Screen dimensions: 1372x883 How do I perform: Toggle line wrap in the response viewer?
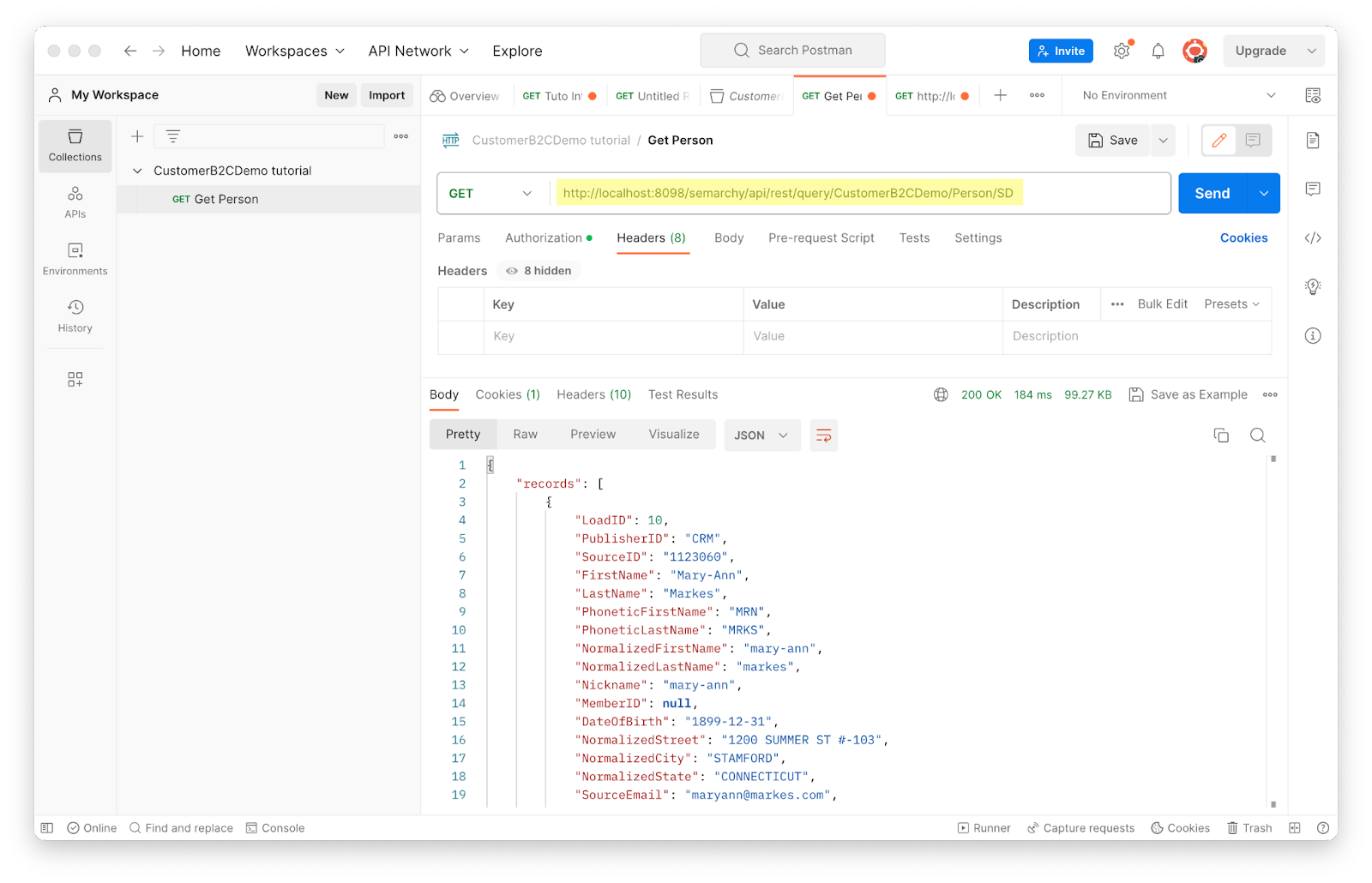(x=823, y=435)
